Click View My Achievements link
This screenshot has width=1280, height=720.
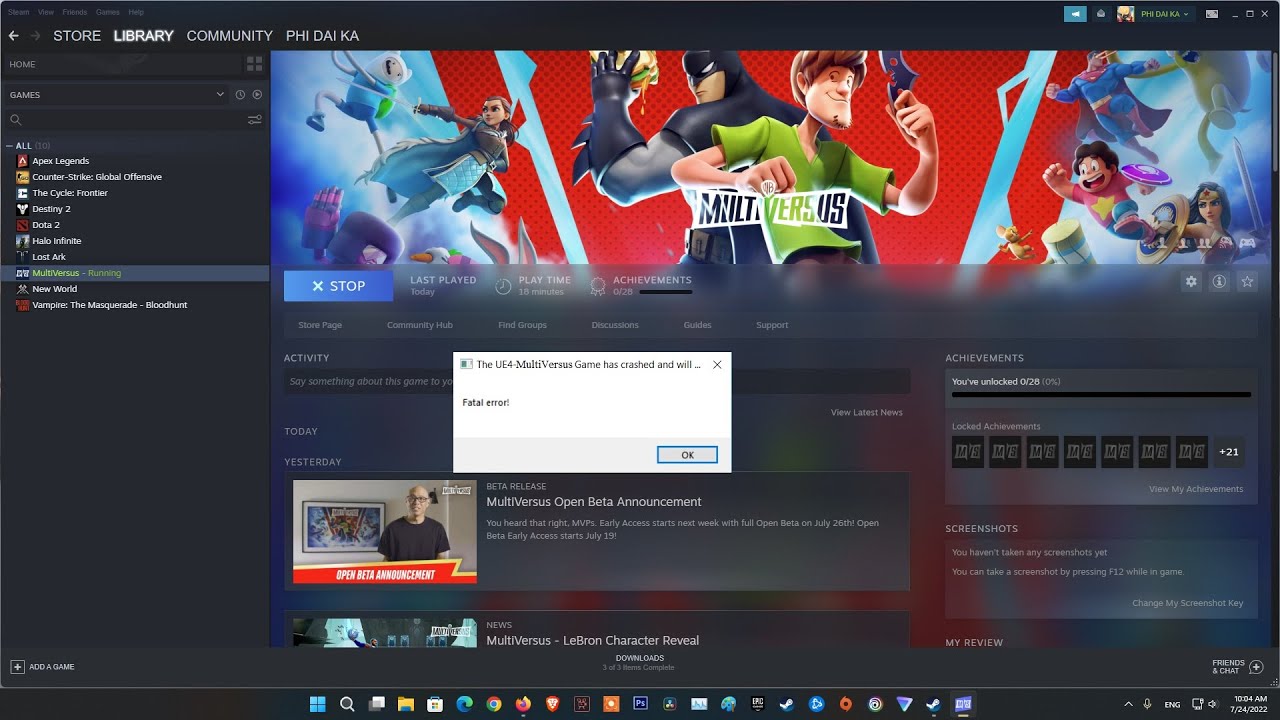1196,489
